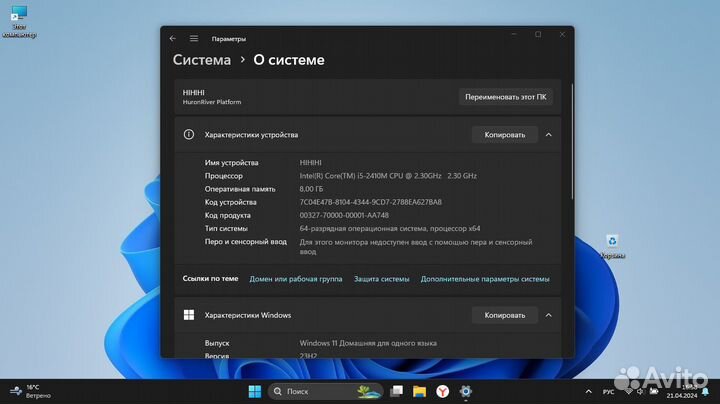Select Windows 11 Домашняя edition text

pyautogui.click(x=368, y=343)
